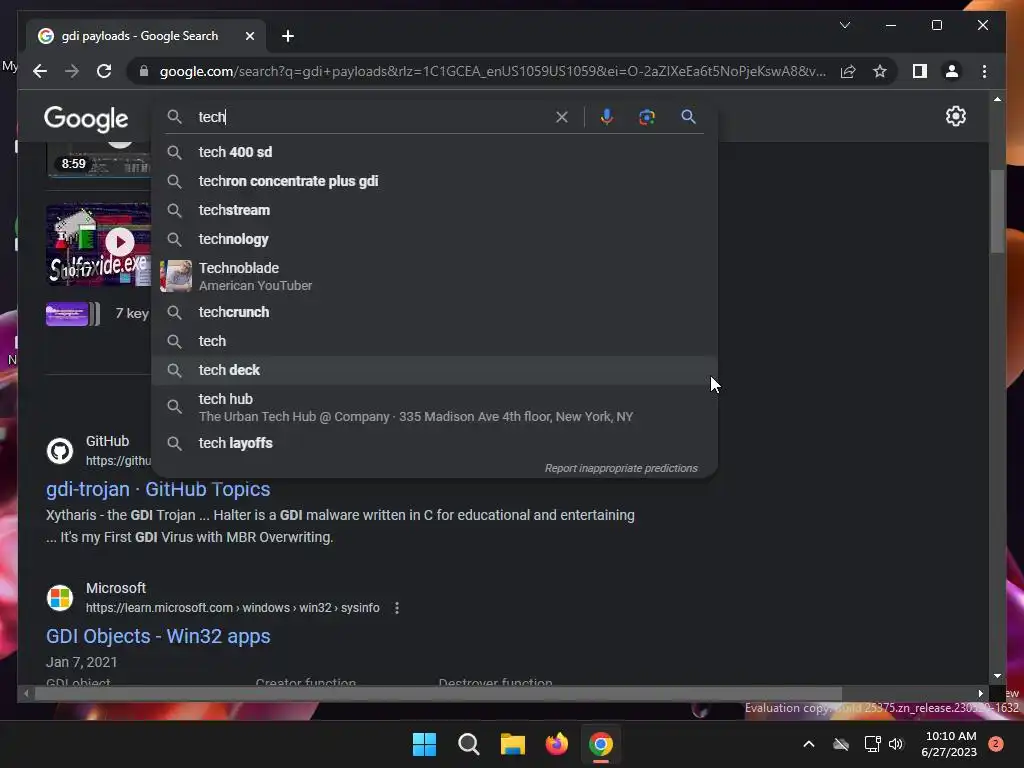Choose highlighted tech deck suggestion

point(434,370)
